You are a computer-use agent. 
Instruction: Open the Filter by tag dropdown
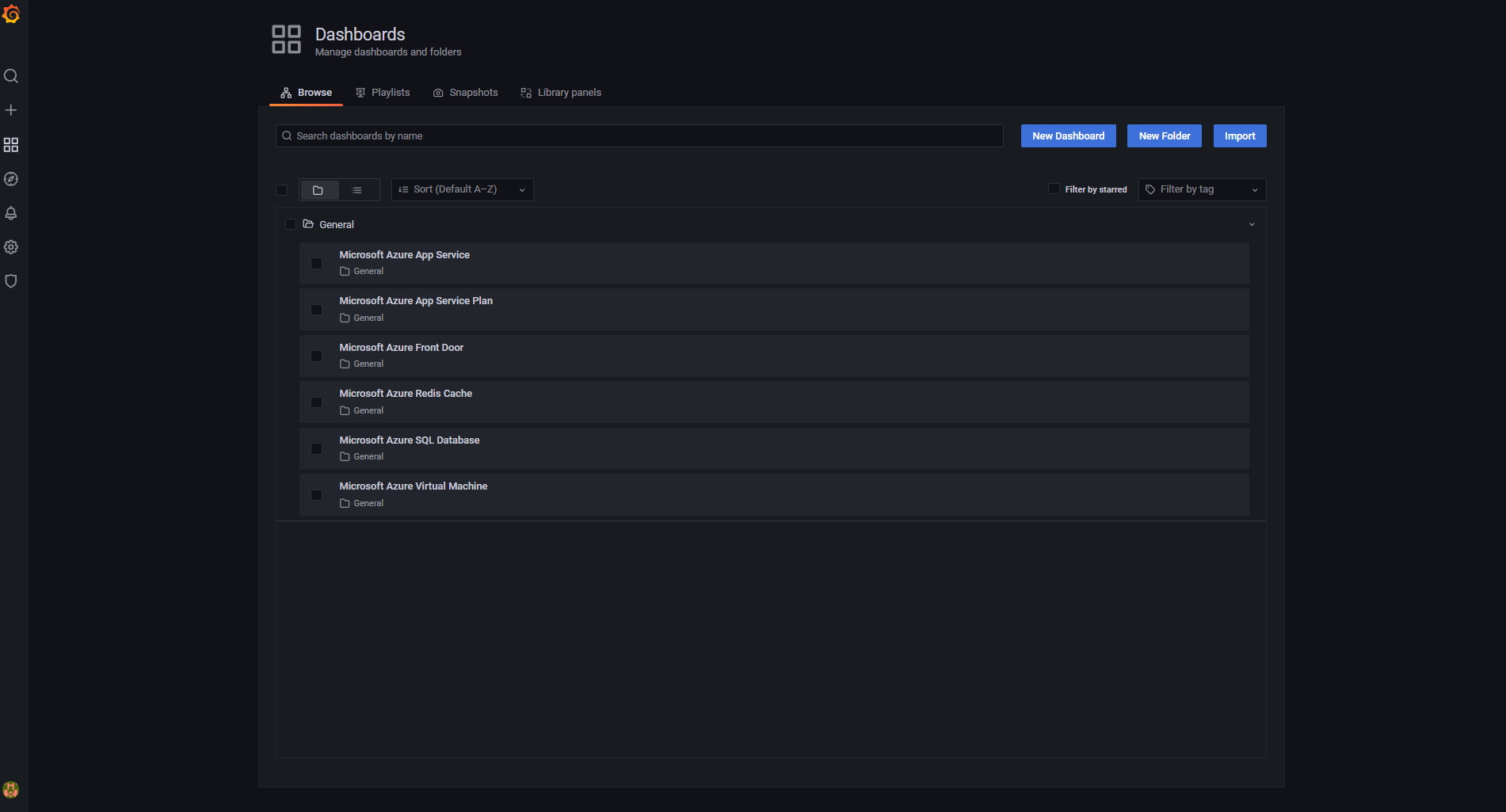[x=1203, y=189]
